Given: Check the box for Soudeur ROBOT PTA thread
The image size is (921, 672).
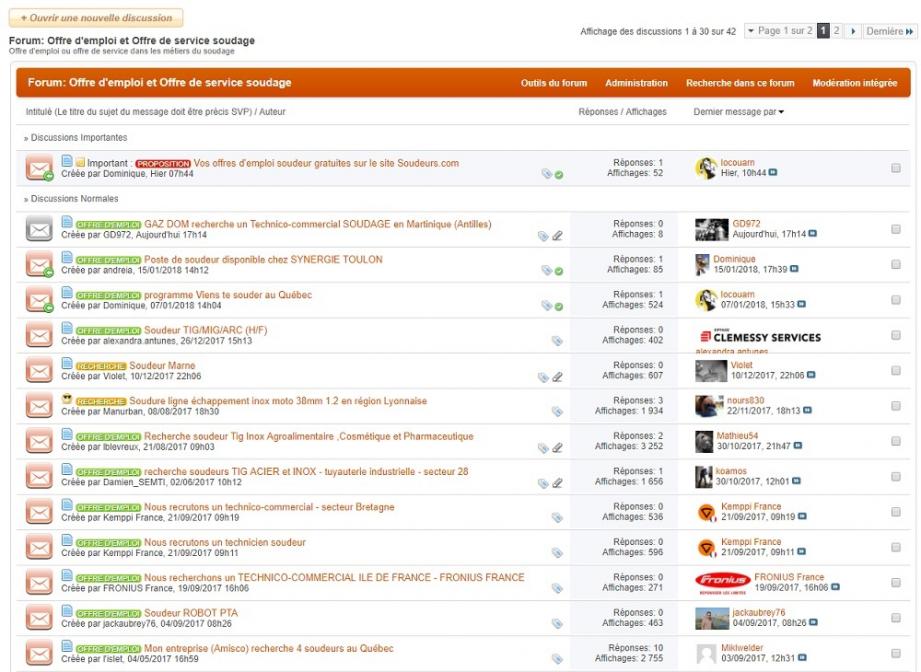Looking at the screenshot, I should [x=895, y=618].
